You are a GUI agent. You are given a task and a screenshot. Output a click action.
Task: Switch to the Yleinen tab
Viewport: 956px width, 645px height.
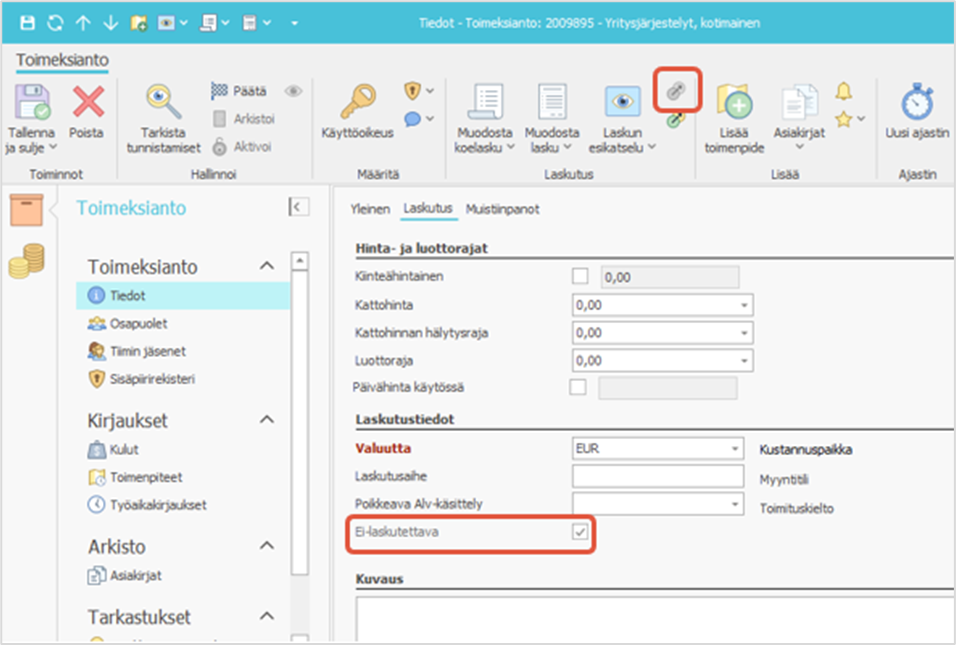(x=369, y=209)
